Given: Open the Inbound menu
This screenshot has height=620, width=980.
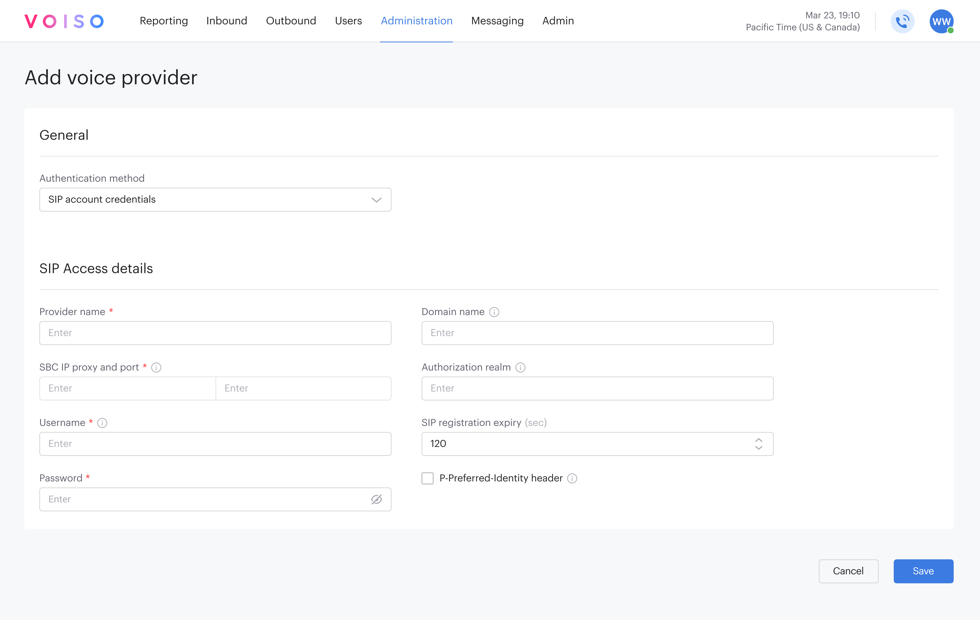Looking at the screenshot, I should (x=227, y=21).
